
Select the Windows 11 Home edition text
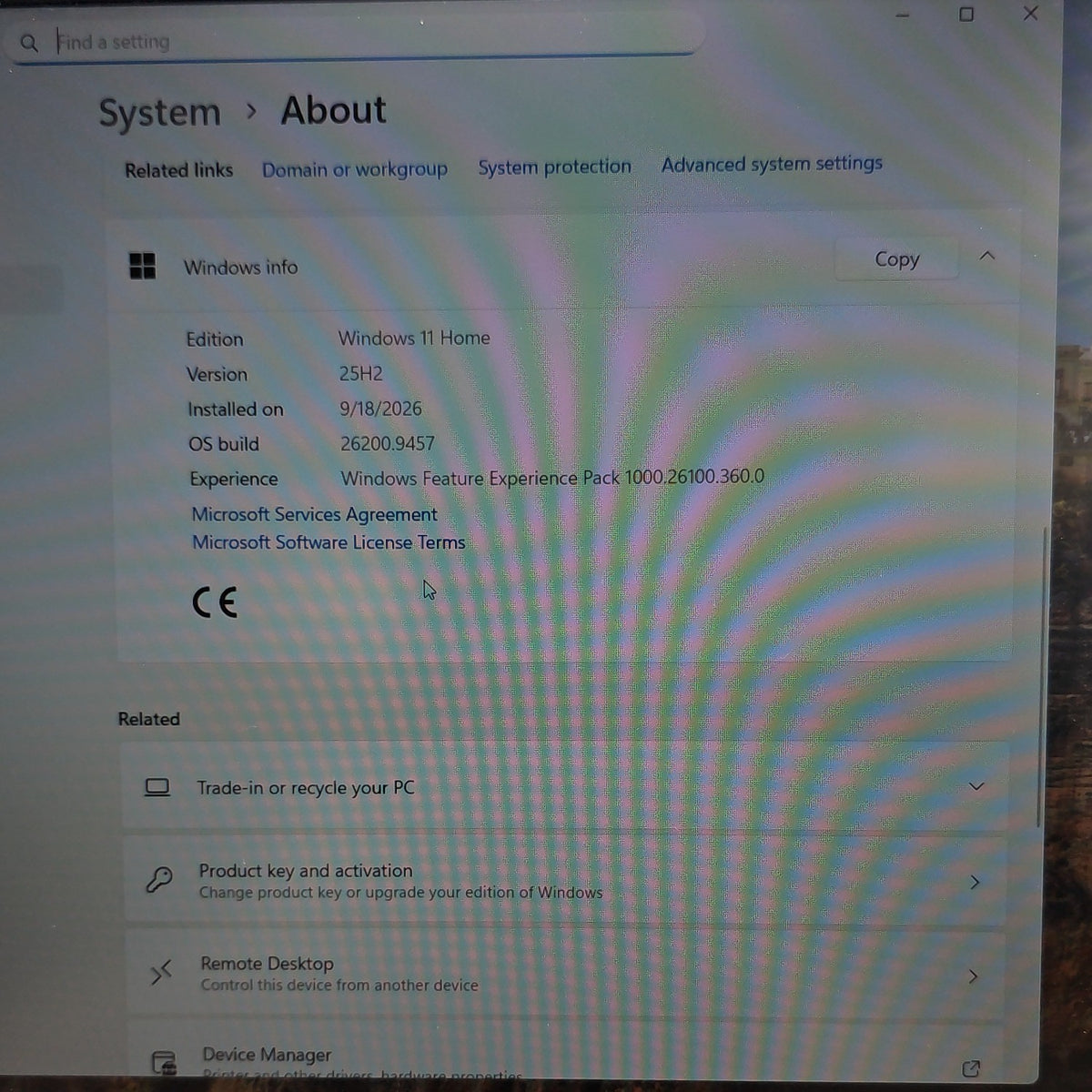point(414,338)
